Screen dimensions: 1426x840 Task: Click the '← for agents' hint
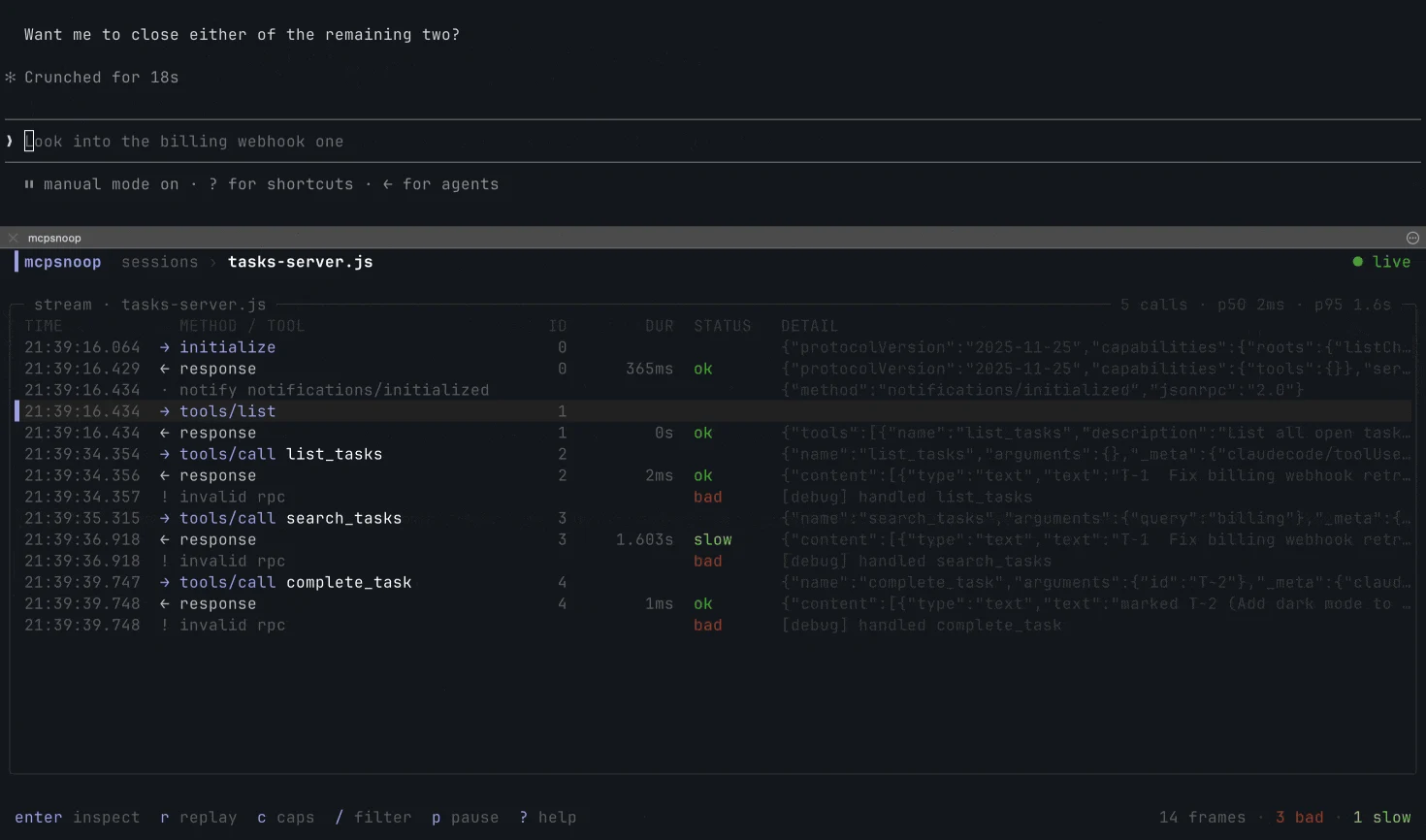click(440, 184)
